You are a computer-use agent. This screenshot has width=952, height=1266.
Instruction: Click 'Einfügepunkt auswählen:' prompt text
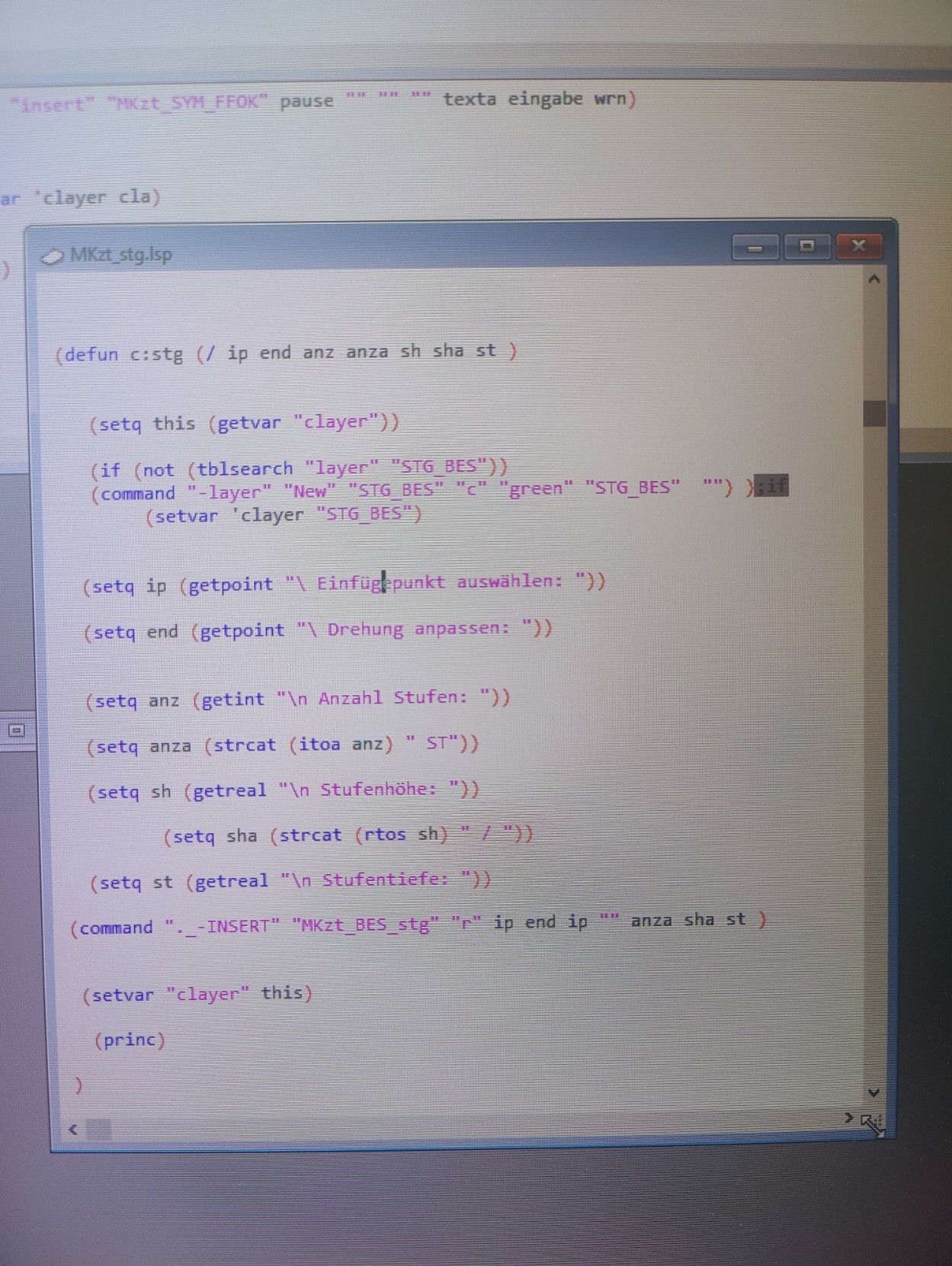click(440, 582)
